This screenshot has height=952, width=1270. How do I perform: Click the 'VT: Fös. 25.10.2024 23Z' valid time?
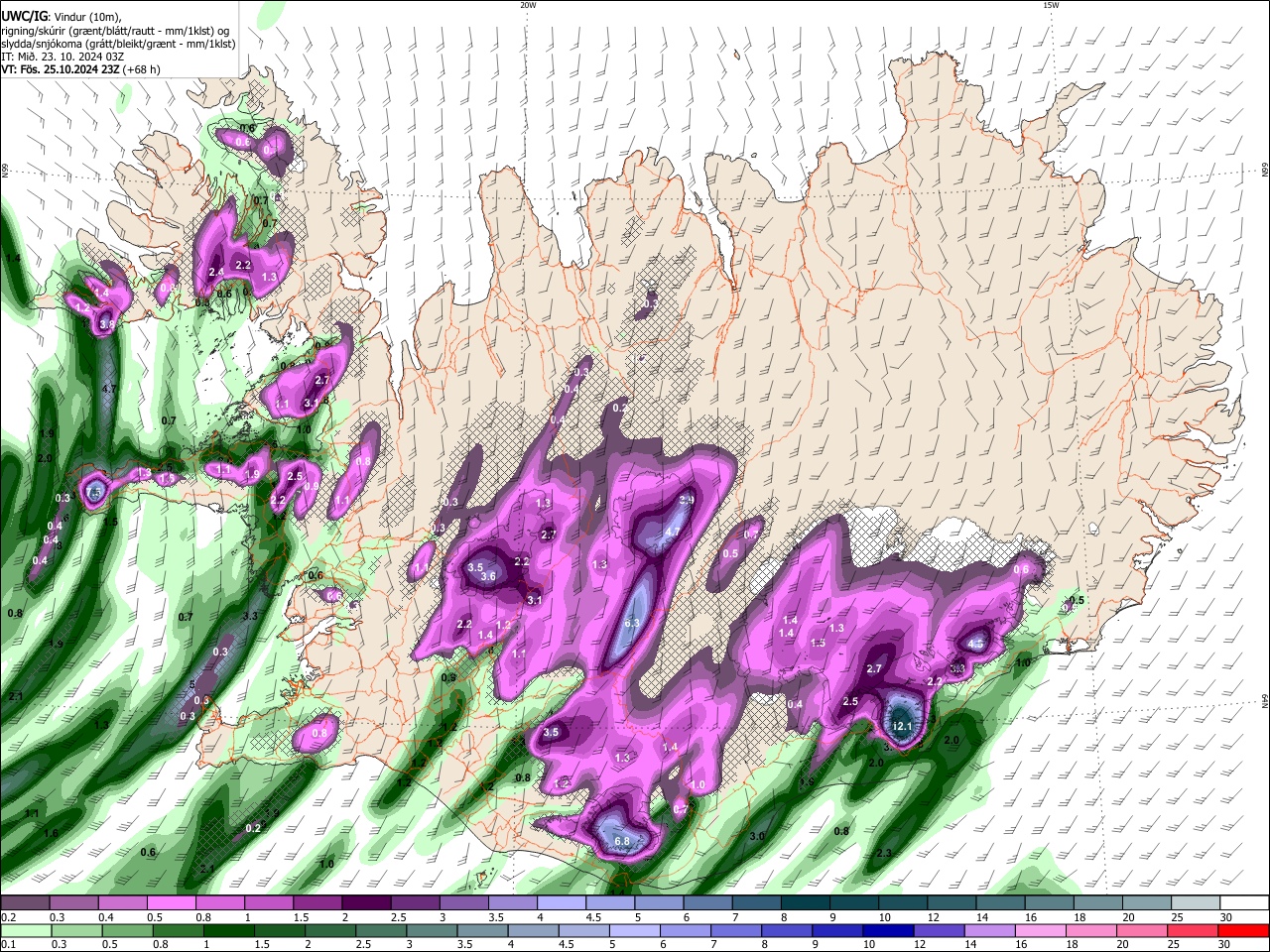coord(61,69)
